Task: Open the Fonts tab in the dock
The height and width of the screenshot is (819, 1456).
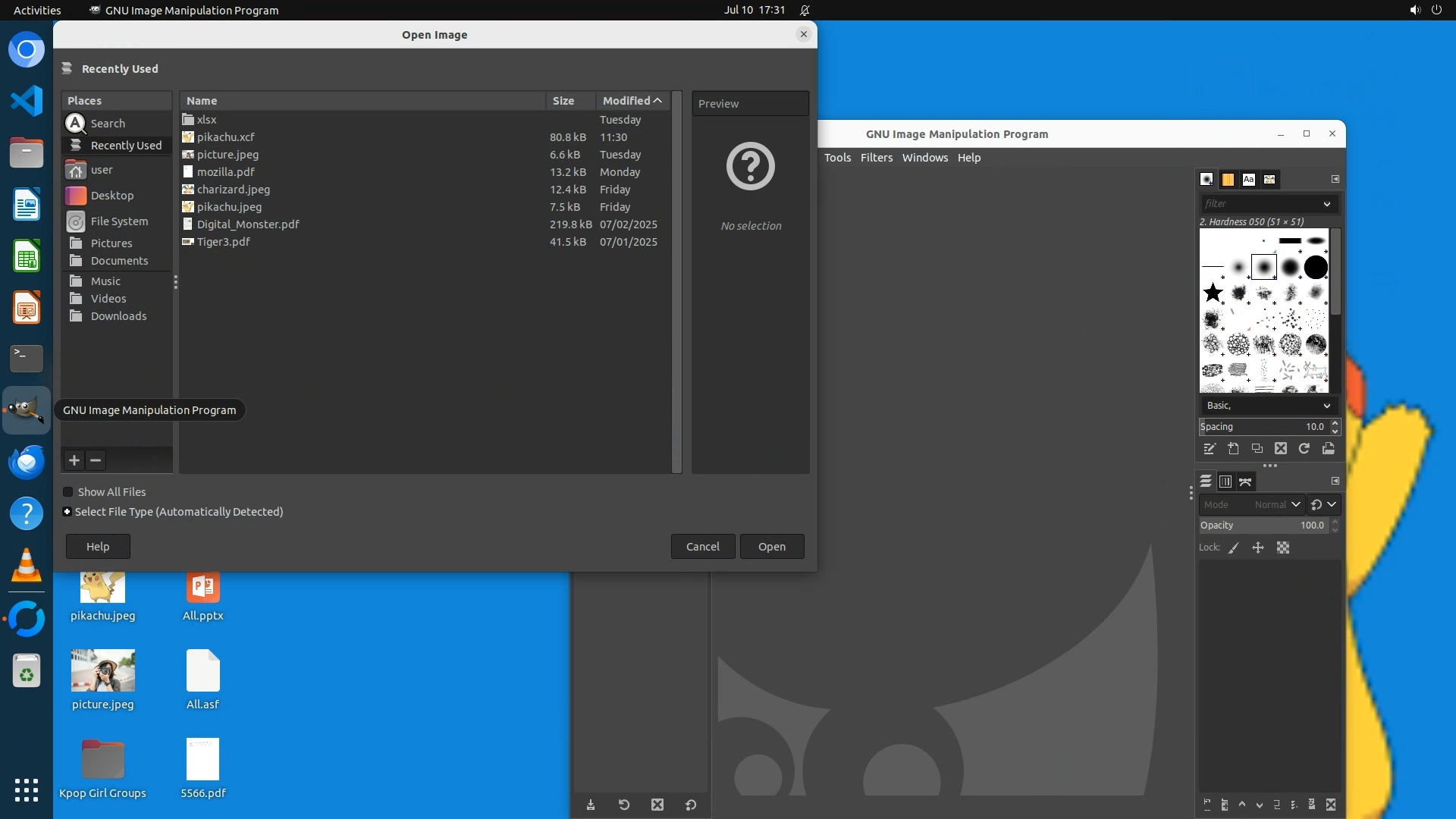Action: (1248, 180)
